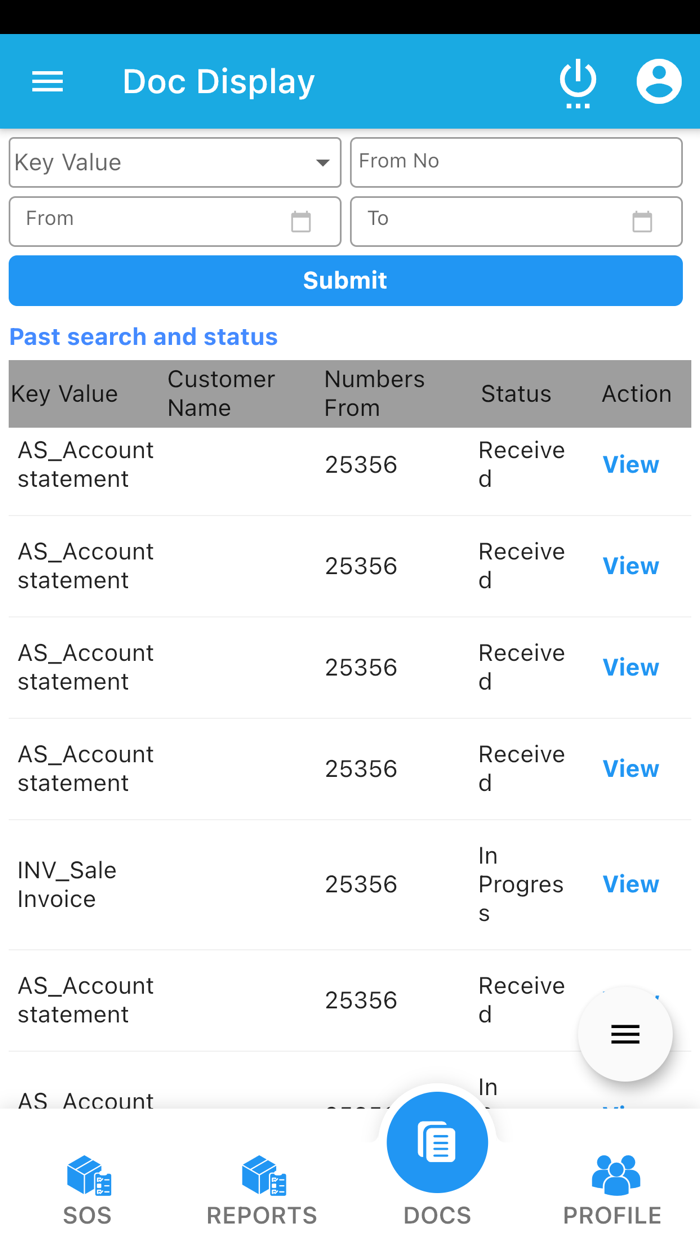Switch to the Reports tab
The image size is (700, 1244).
point(262,1190)
